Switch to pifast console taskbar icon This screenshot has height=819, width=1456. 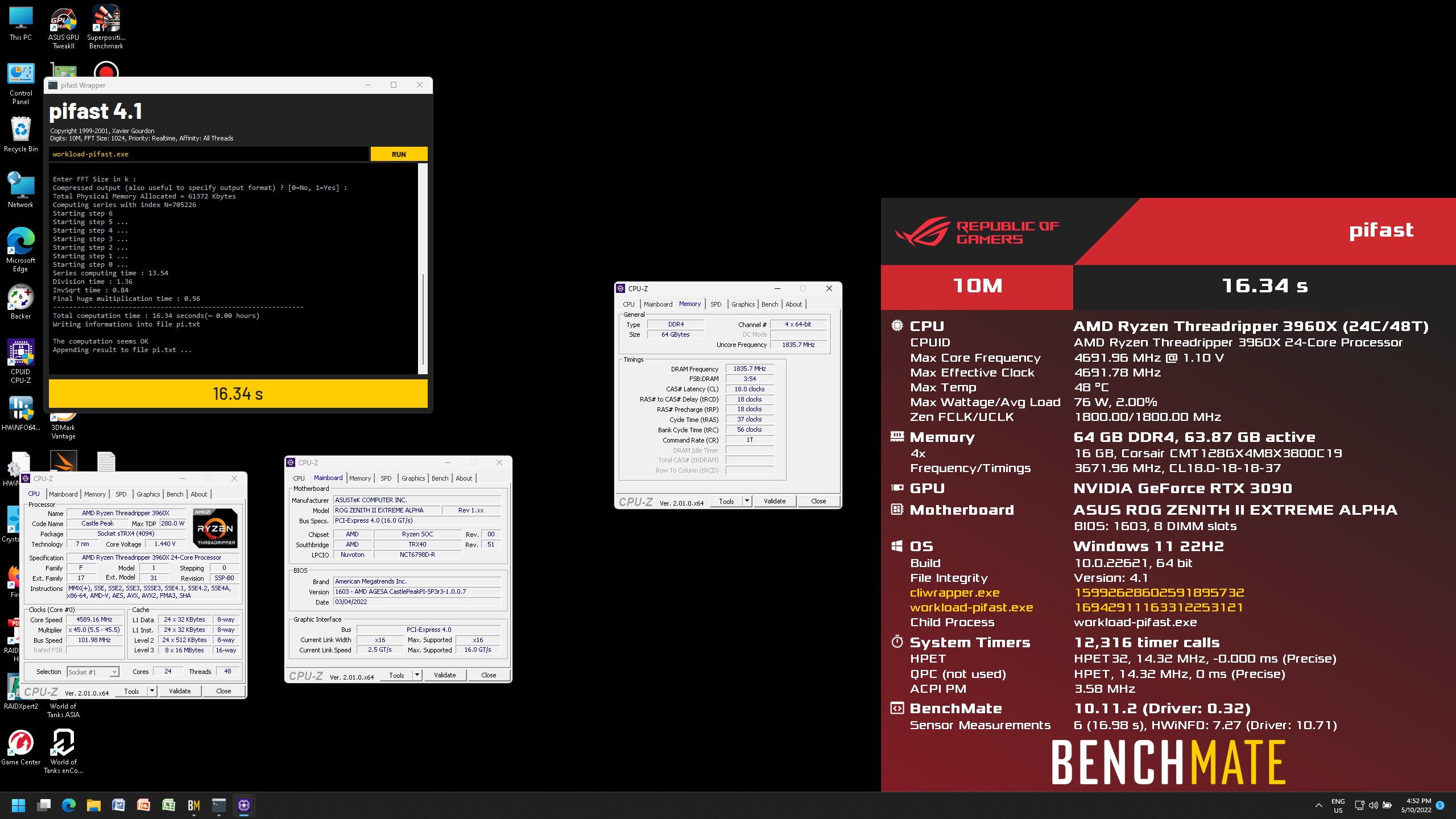(x=218, y=805)
